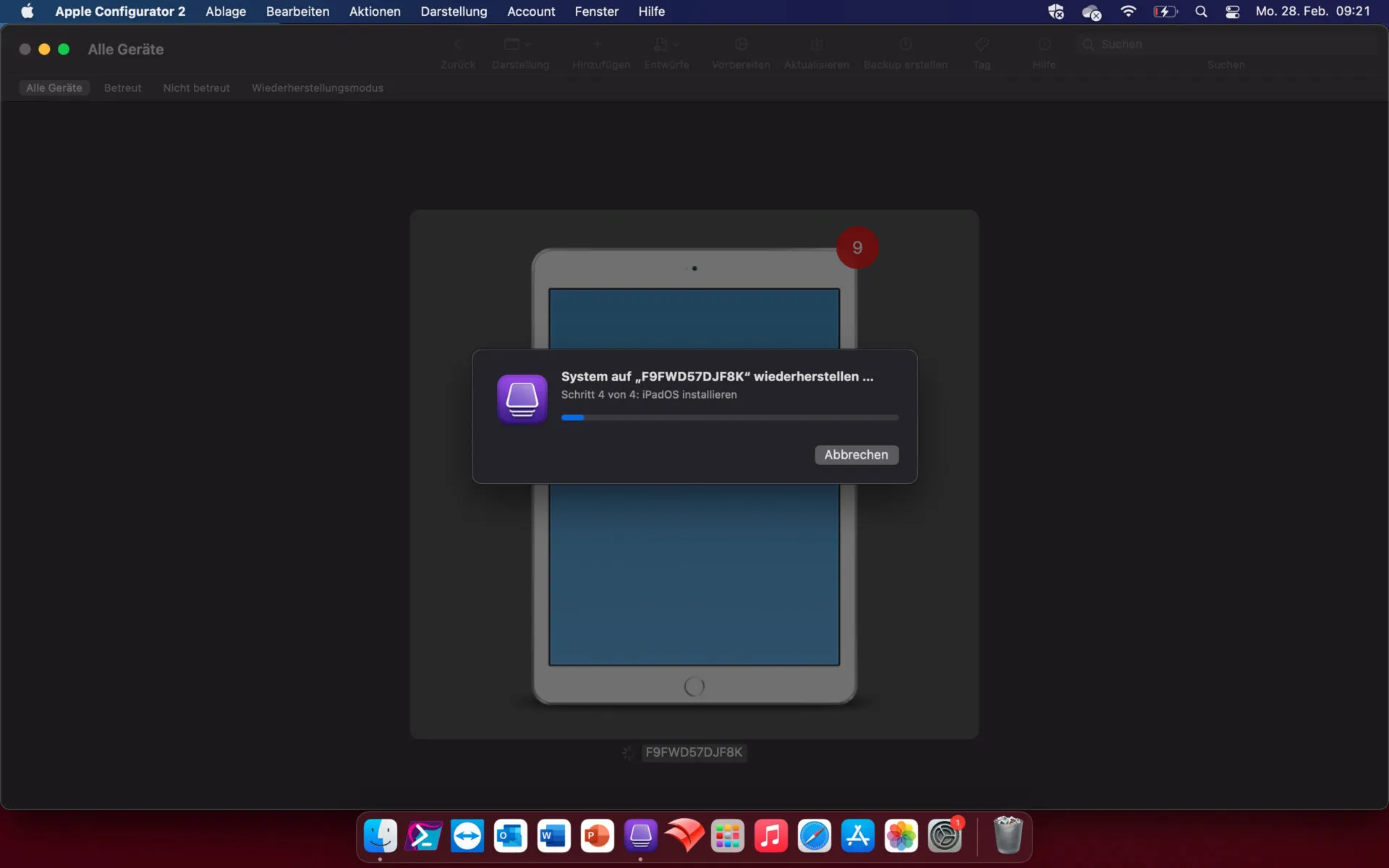
Task: Open the Darstellung menu in menu bar
Action: tap(454, 12)
